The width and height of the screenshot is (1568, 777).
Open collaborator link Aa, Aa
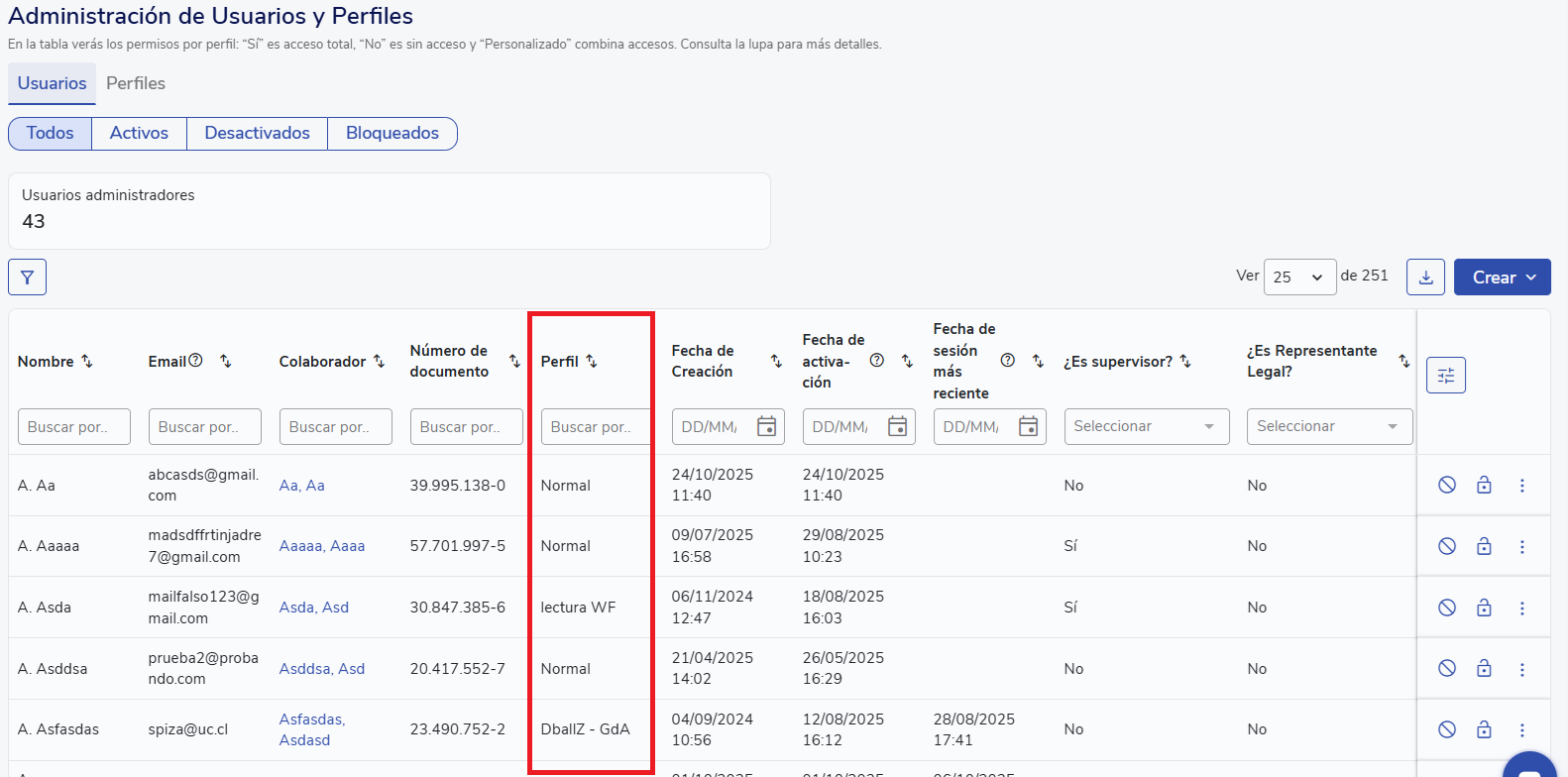coord(301,486)
